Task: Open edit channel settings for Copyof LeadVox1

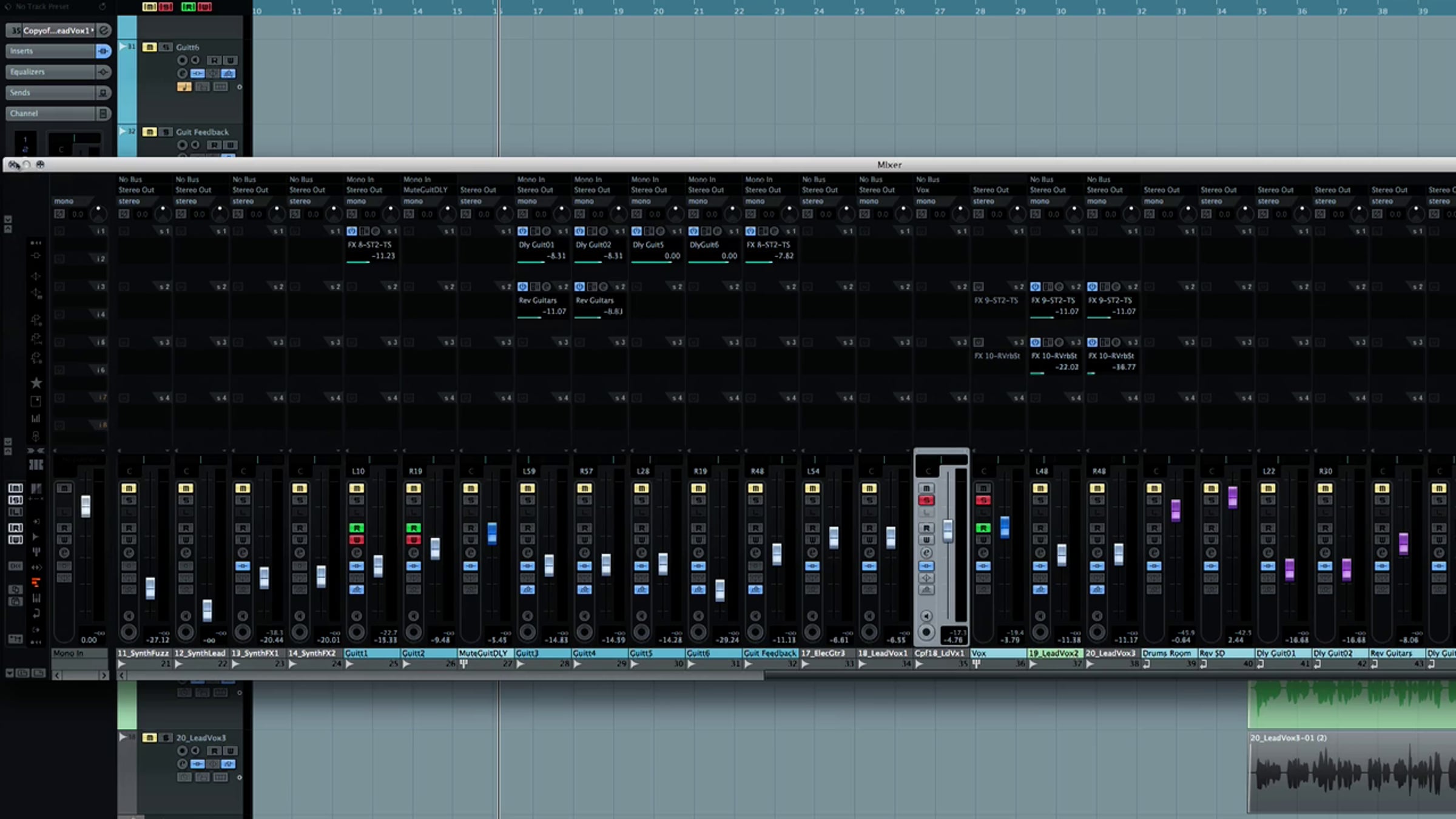Action: coord(104,30)
